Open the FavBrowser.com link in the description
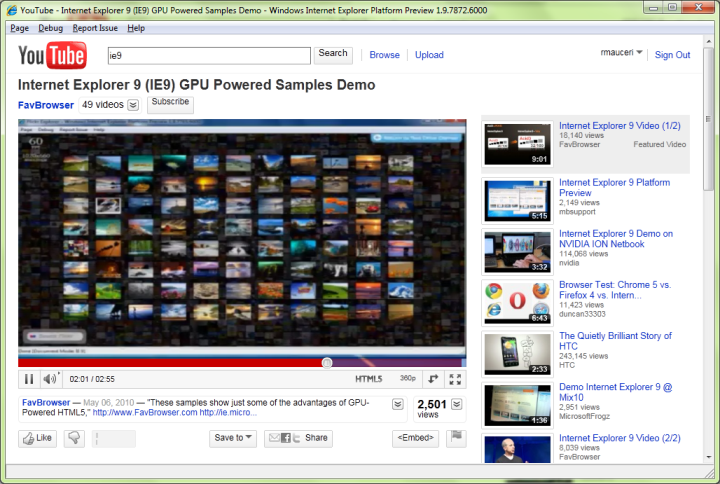The height and width of the screenshot is (484, 720). click(x=145, y=412)
